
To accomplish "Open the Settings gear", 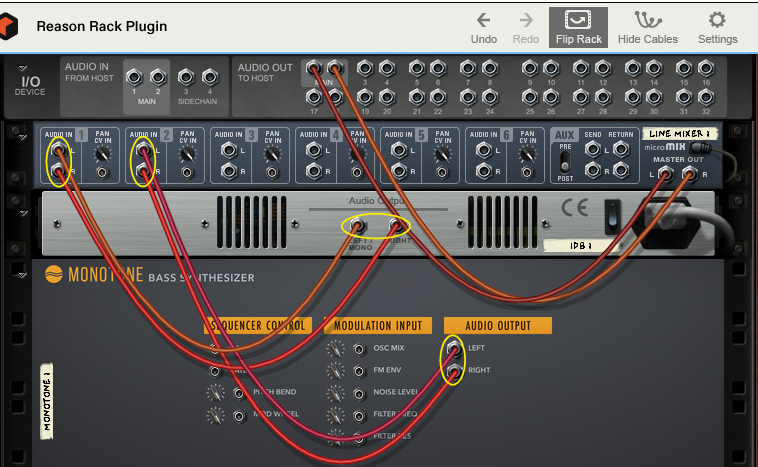I will pyautogui.click(x=717, y=27).
